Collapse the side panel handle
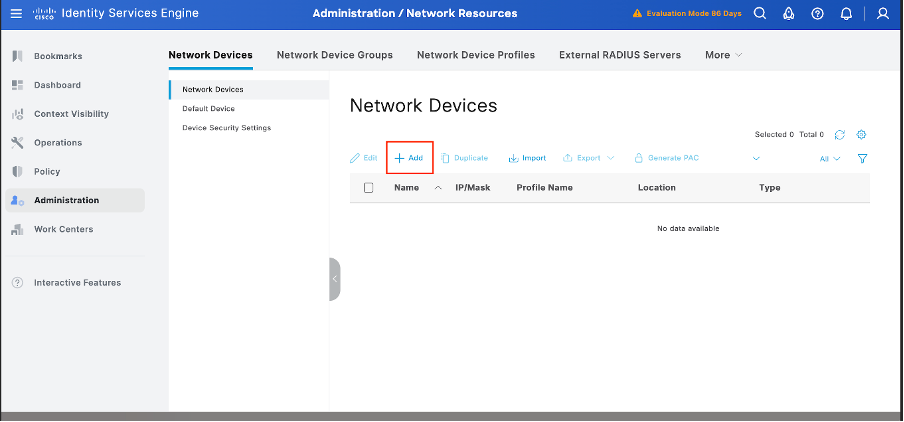 pyautogui.click(x=334, y=279)
